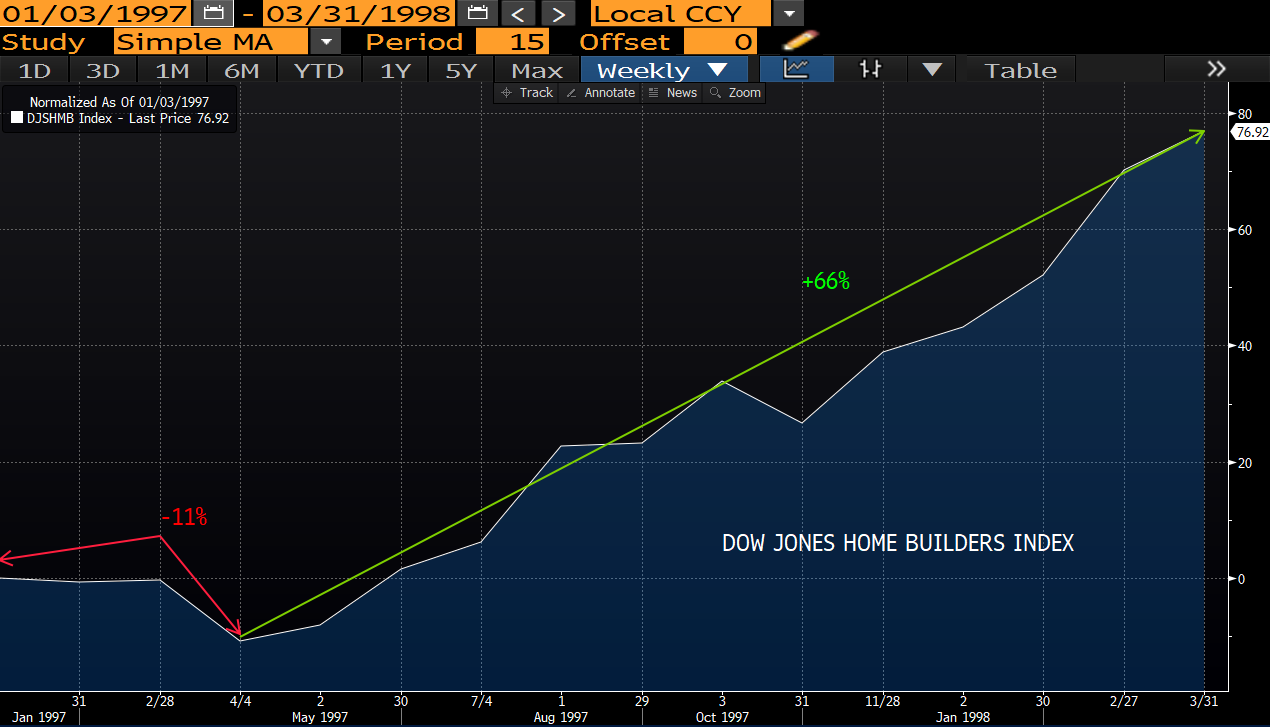Activate the Track crosshair tool
1270x727 pixels.
pyautogui.click(x=527, y=92)
